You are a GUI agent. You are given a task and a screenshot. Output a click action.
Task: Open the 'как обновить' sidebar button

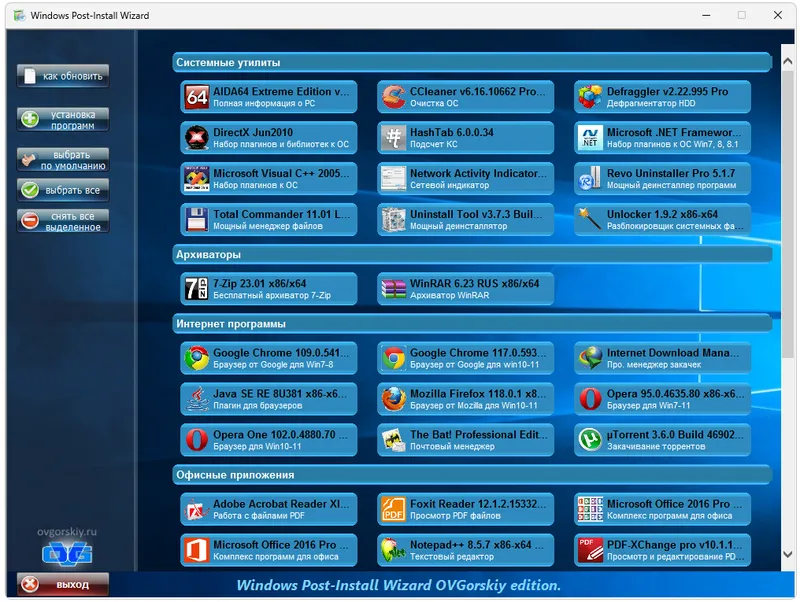(x=63, y=76)
